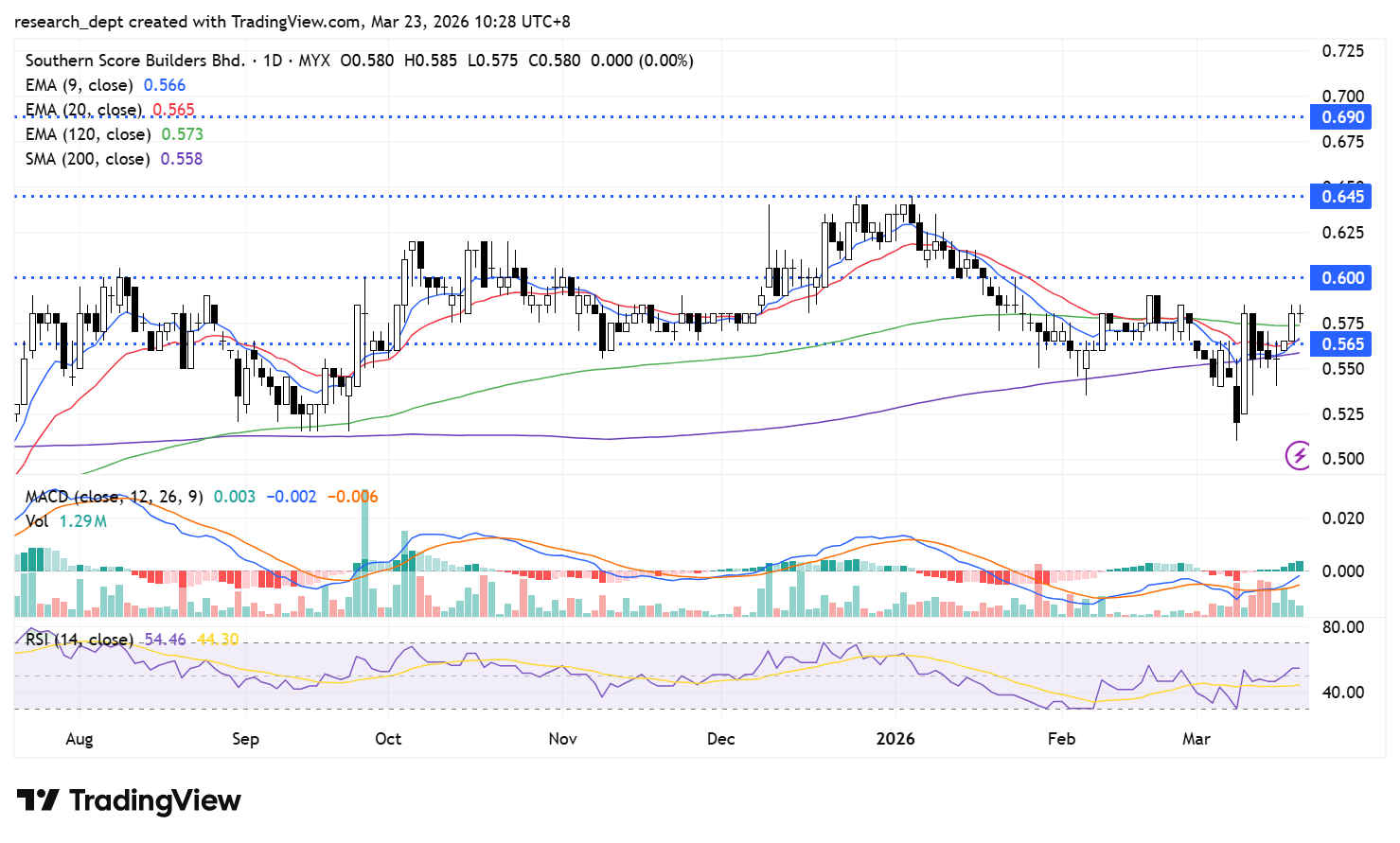The width and height of the screenshot is (1400, 843).
Task: Open the research_dept TradingView.com header text
Action: pos(292,21)
